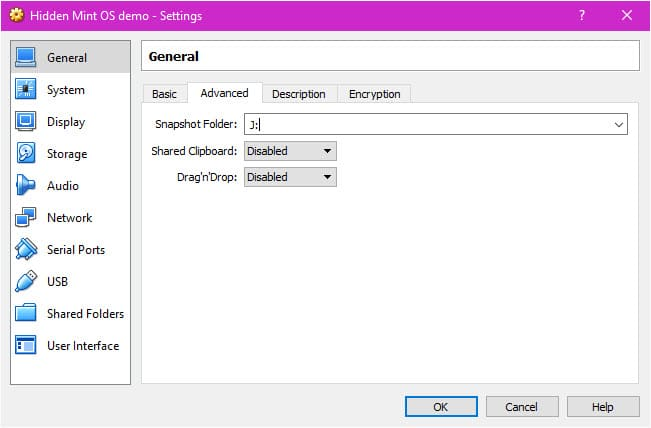Open the Drag'n'Drop dropdown
This screenshot has height=428, width=651.
pos(290,177)
